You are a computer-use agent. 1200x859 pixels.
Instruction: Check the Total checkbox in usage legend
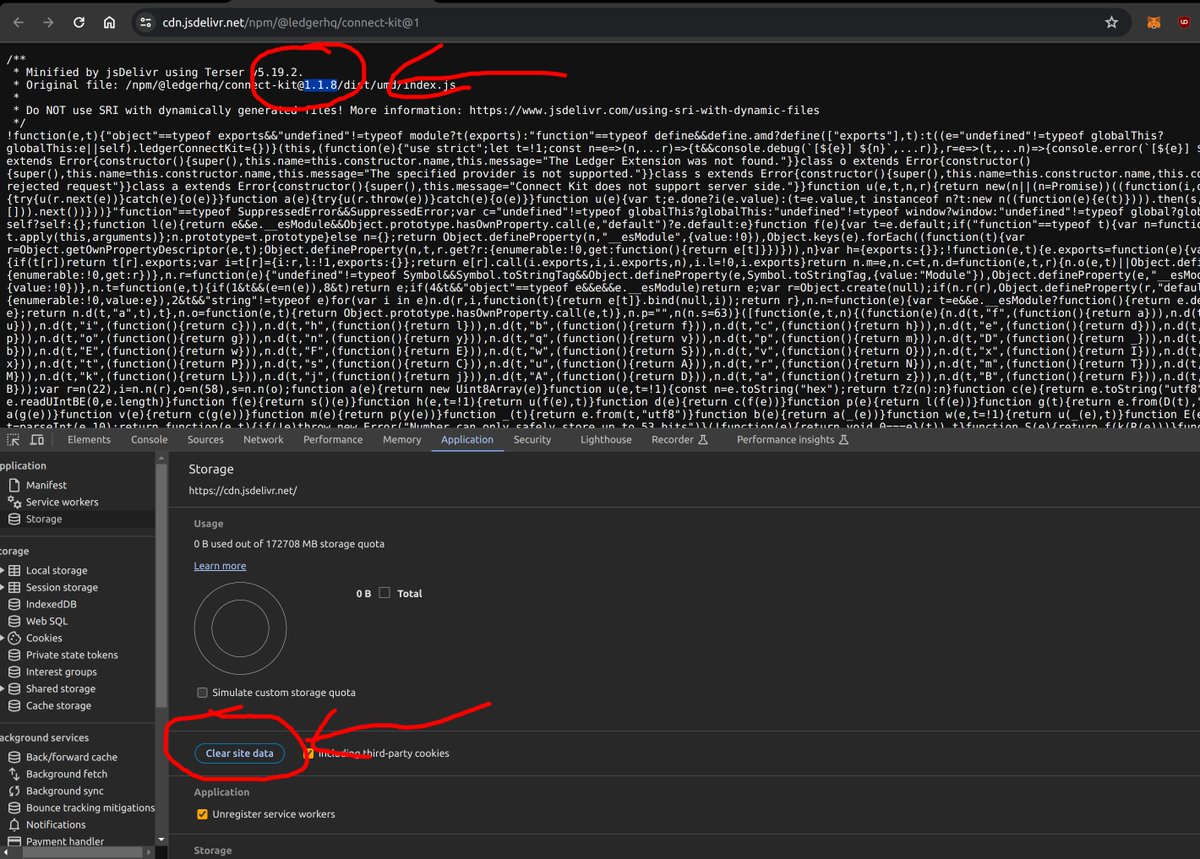point(385,593)
